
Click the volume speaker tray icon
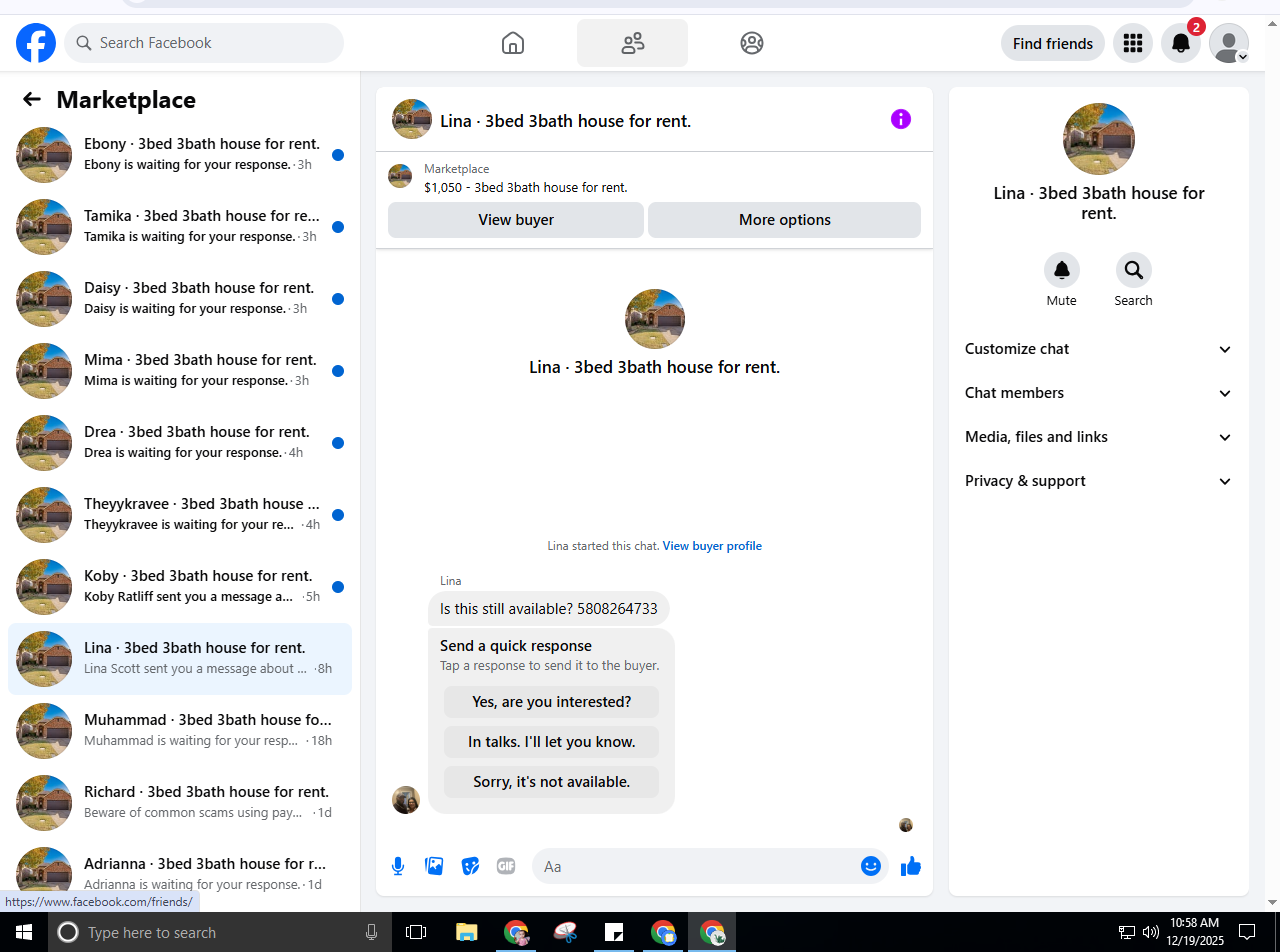(1150, 932)
